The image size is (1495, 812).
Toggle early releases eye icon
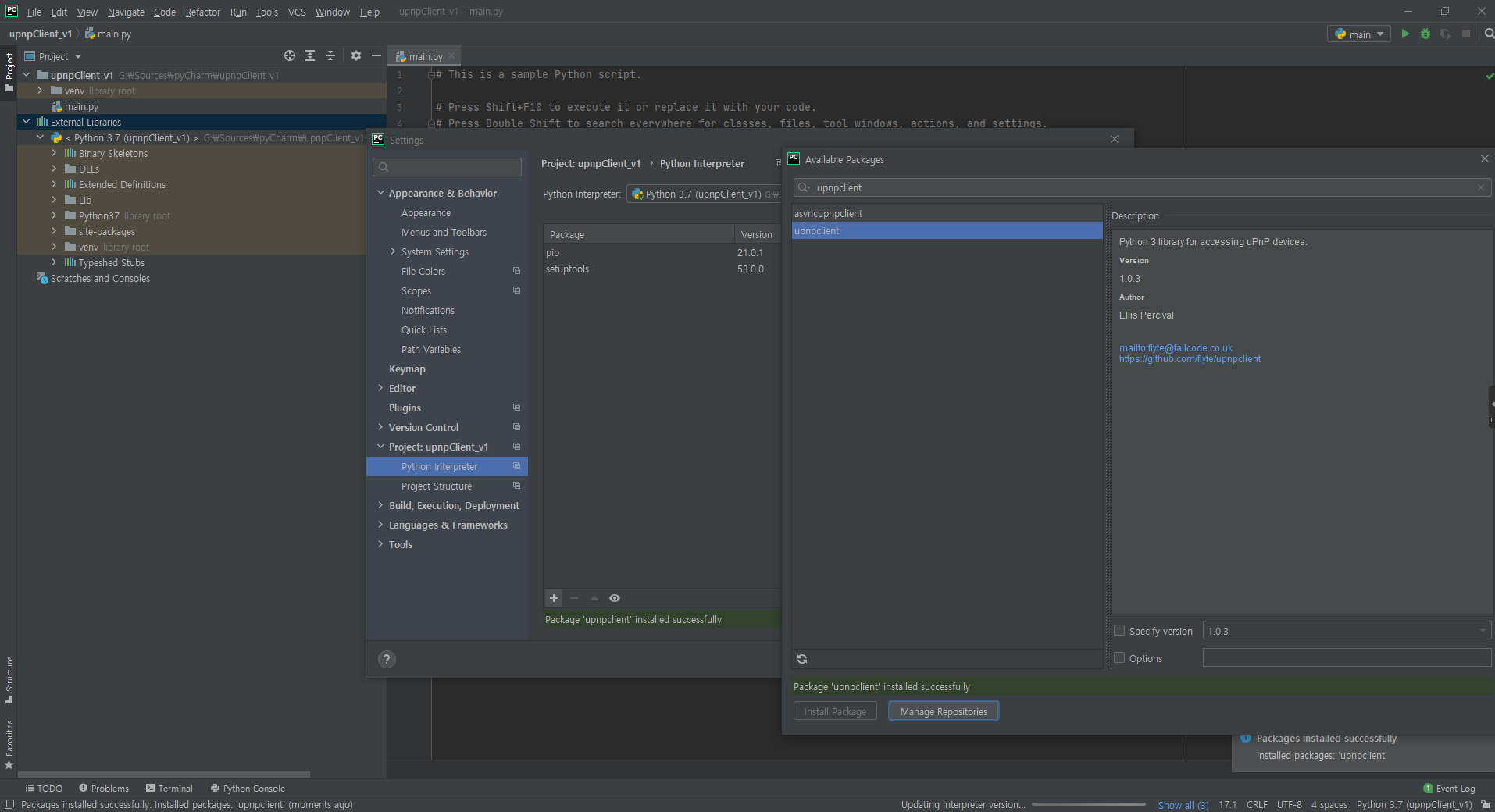click(615, 598)
